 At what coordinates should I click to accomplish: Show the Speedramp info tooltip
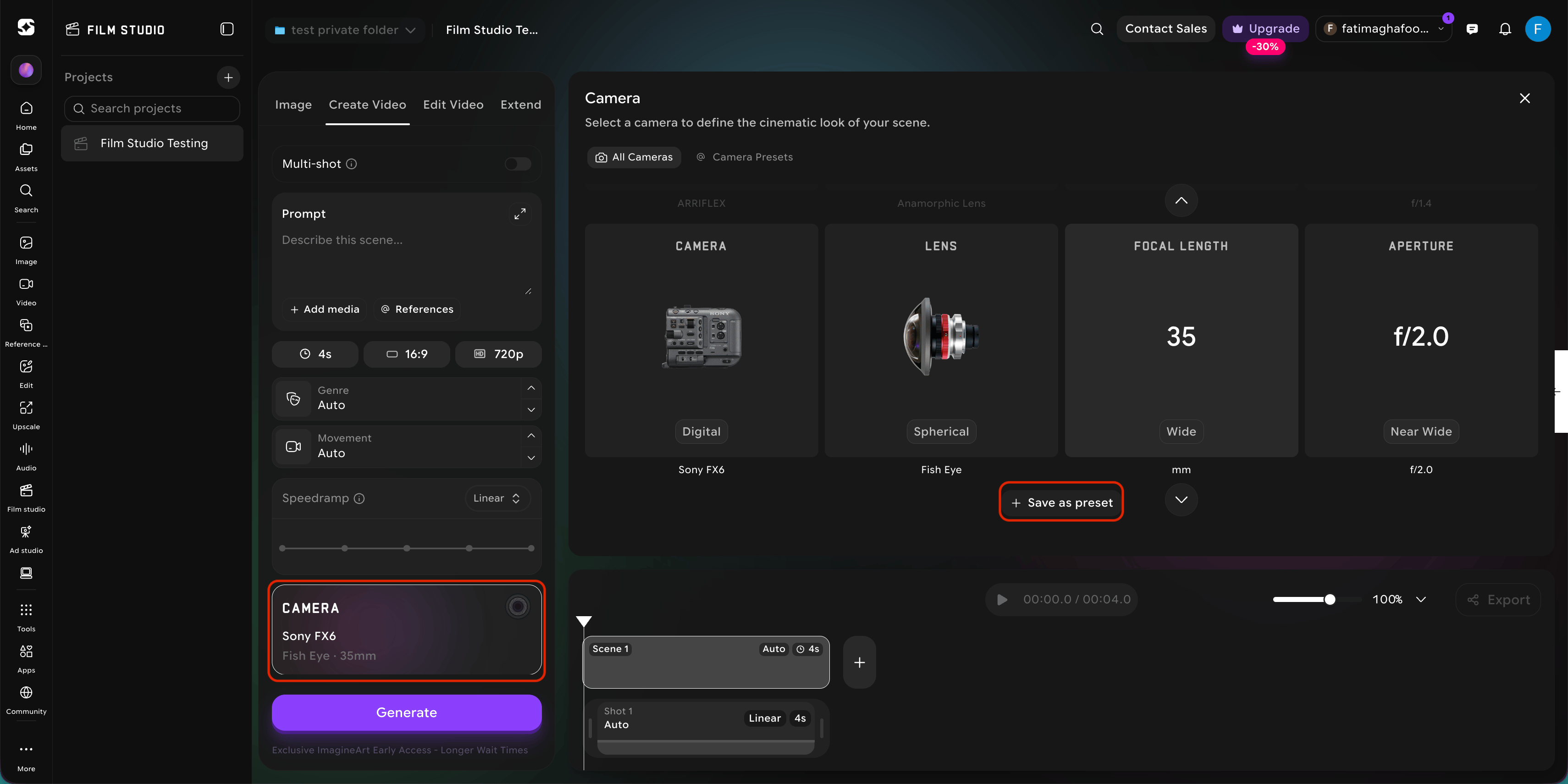click(x=359, y=498)
